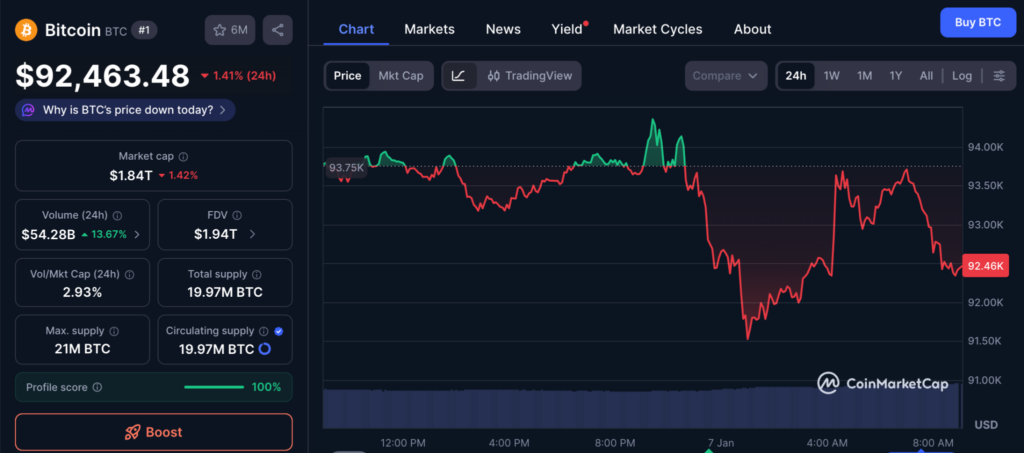Expand Volume (24h) details arrow
This screenshot has width=1024, height=453.
(x=136, y=235)
